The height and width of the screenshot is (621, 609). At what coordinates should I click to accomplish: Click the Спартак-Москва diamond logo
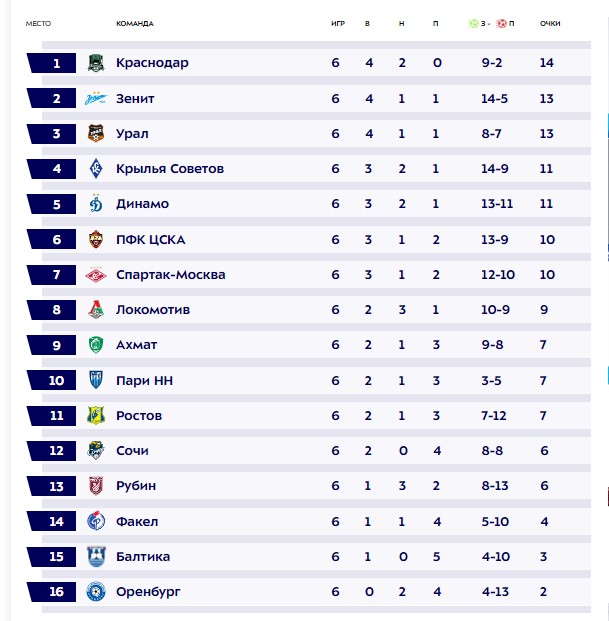pyautogui.click(x=96, y=275)
